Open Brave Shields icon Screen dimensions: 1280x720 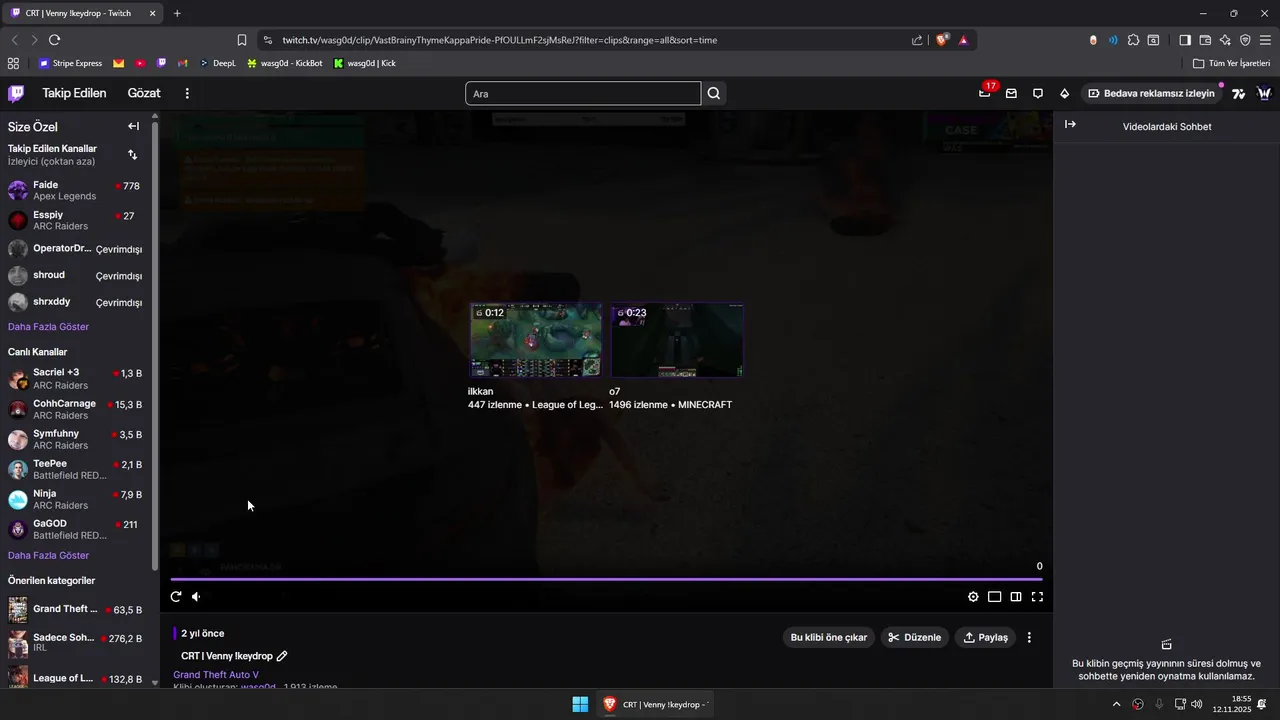pyautogui.click(x=942, y=40)
